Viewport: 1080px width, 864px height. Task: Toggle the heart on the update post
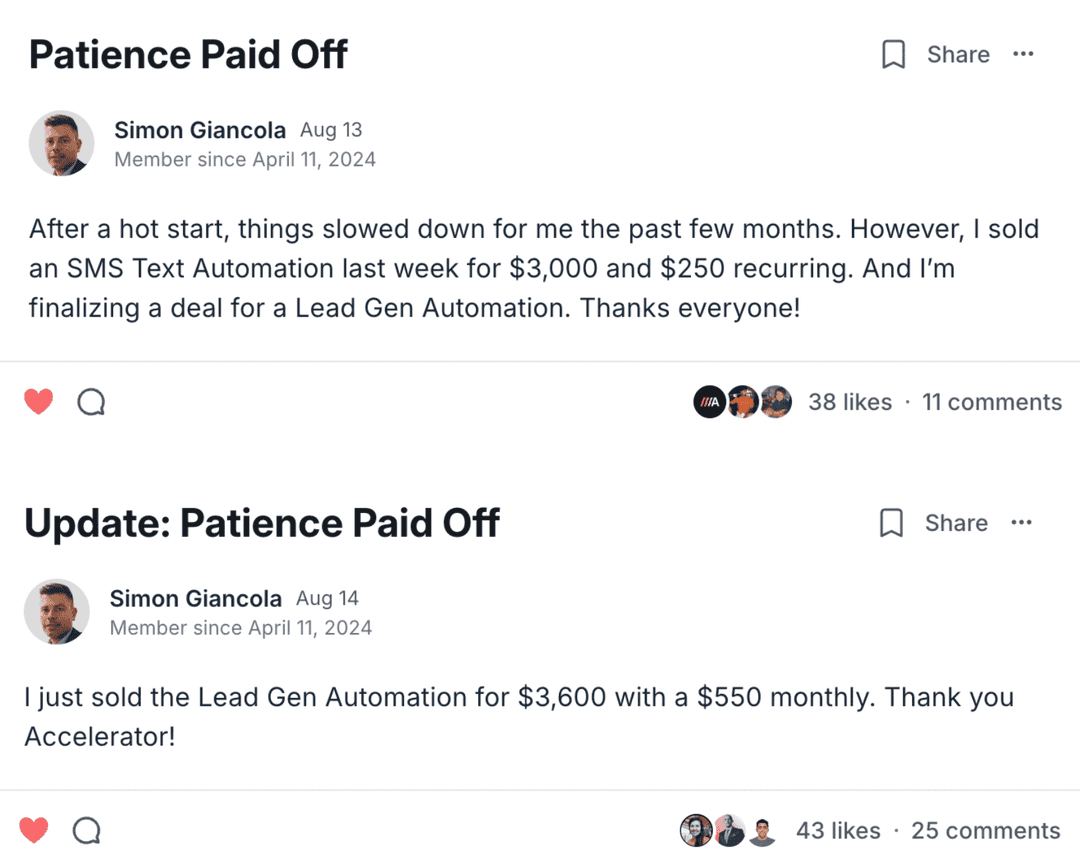point(34,830)
